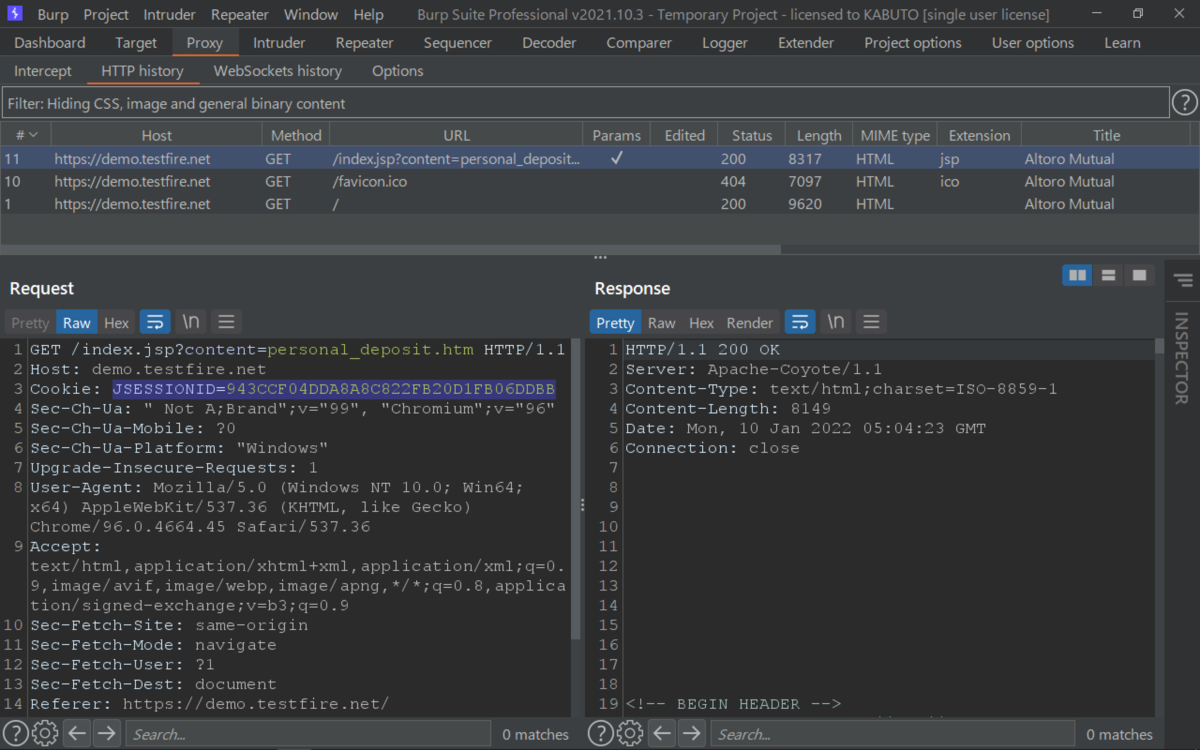Click the Response panel vertical scrollbar
The image size is (1200, 750).
tap(1160, 347)
